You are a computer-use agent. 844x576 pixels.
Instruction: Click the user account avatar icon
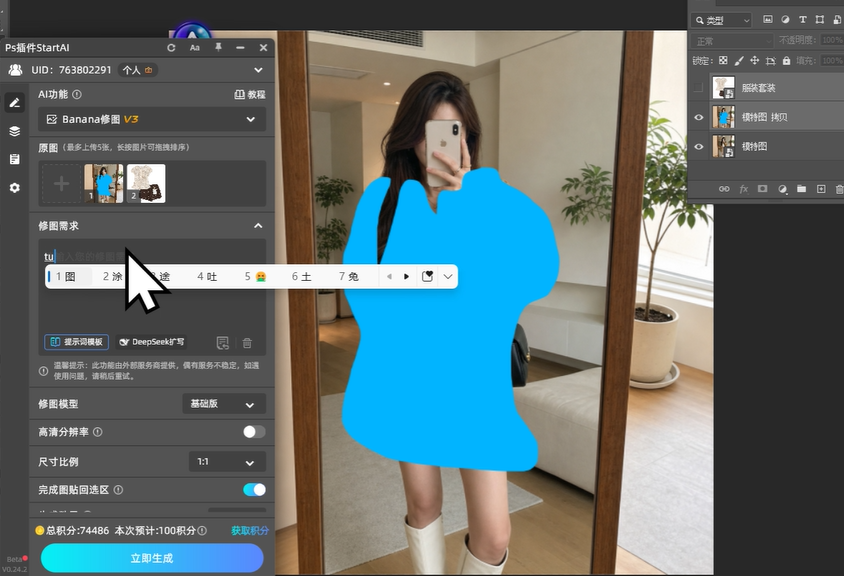tap(16, 70)
